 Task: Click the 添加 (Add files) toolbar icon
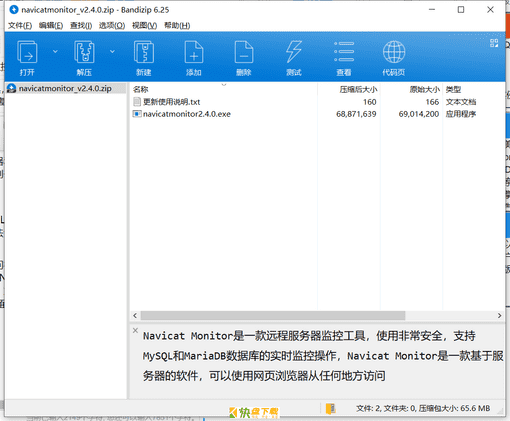[194, 52]
